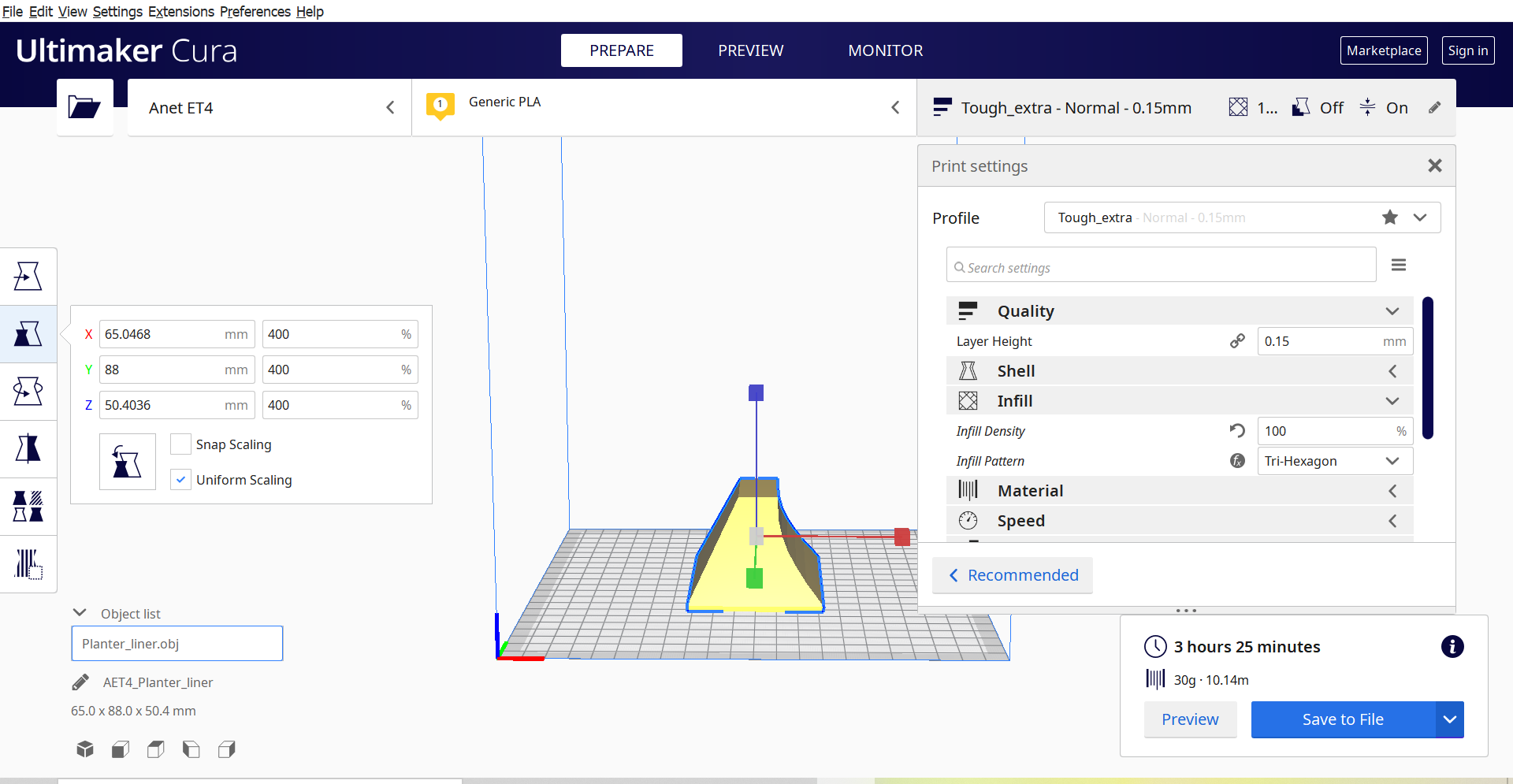1513x784 pixels.
Task: Switch to the MONITOR stage tab
Action: (886, 50)
